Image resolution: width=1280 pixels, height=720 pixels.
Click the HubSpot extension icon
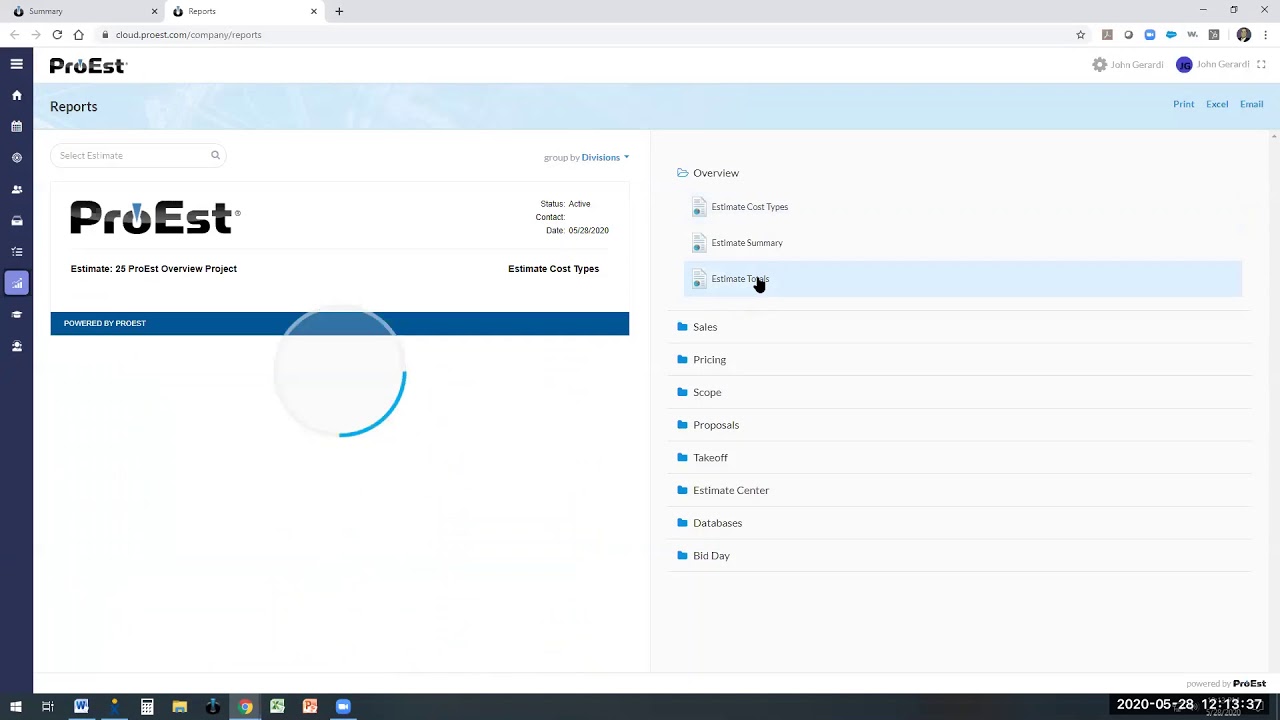pos(1214,35)
